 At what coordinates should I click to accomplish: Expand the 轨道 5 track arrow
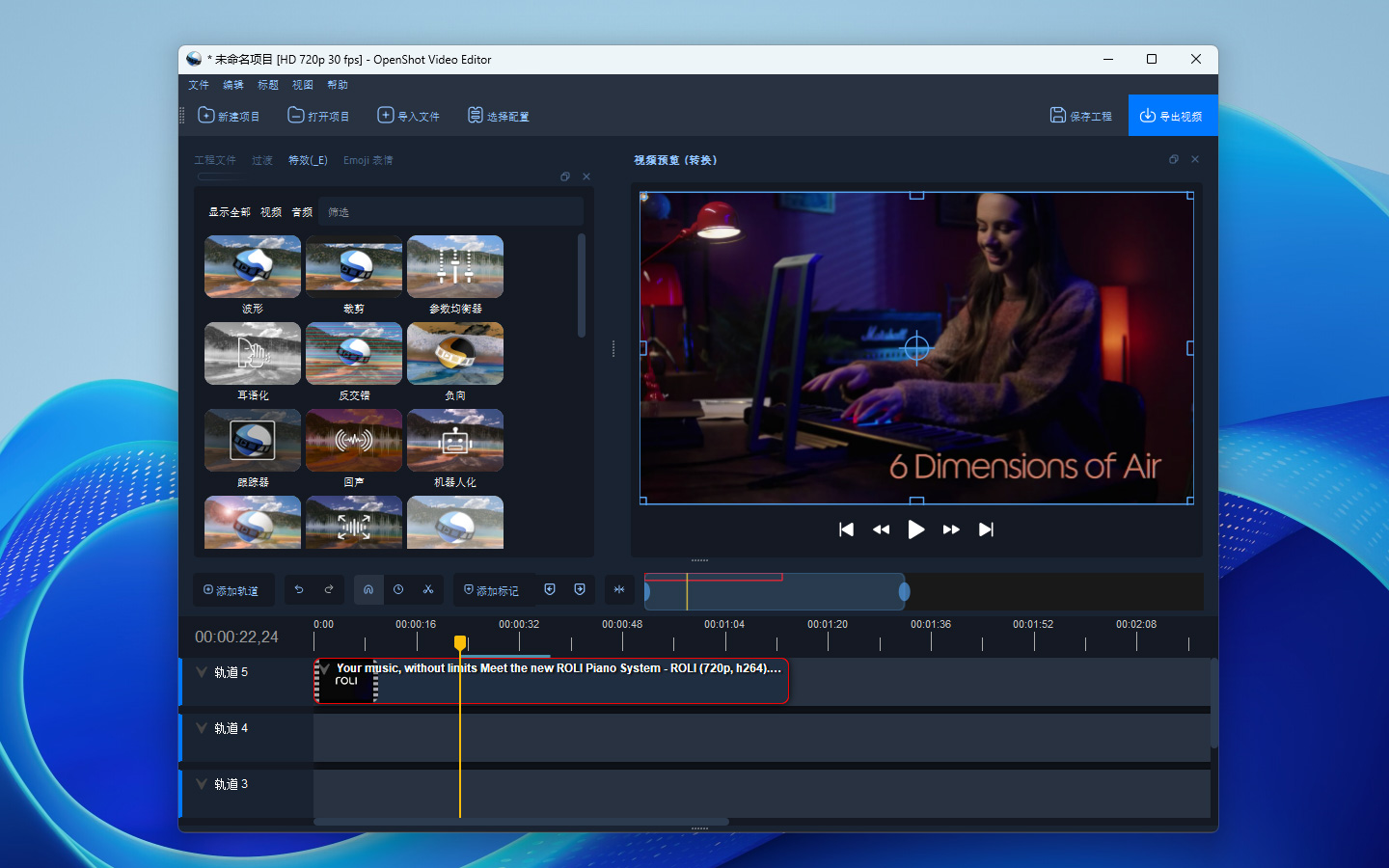coord(202,672)
